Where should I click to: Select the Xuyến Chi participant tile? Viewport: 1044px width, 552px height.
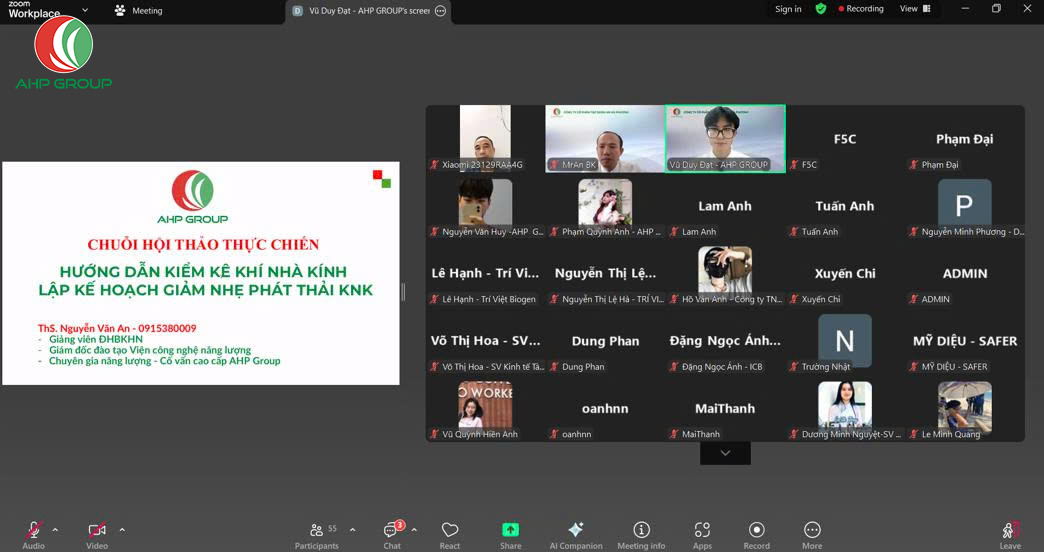tap(845, 273)
